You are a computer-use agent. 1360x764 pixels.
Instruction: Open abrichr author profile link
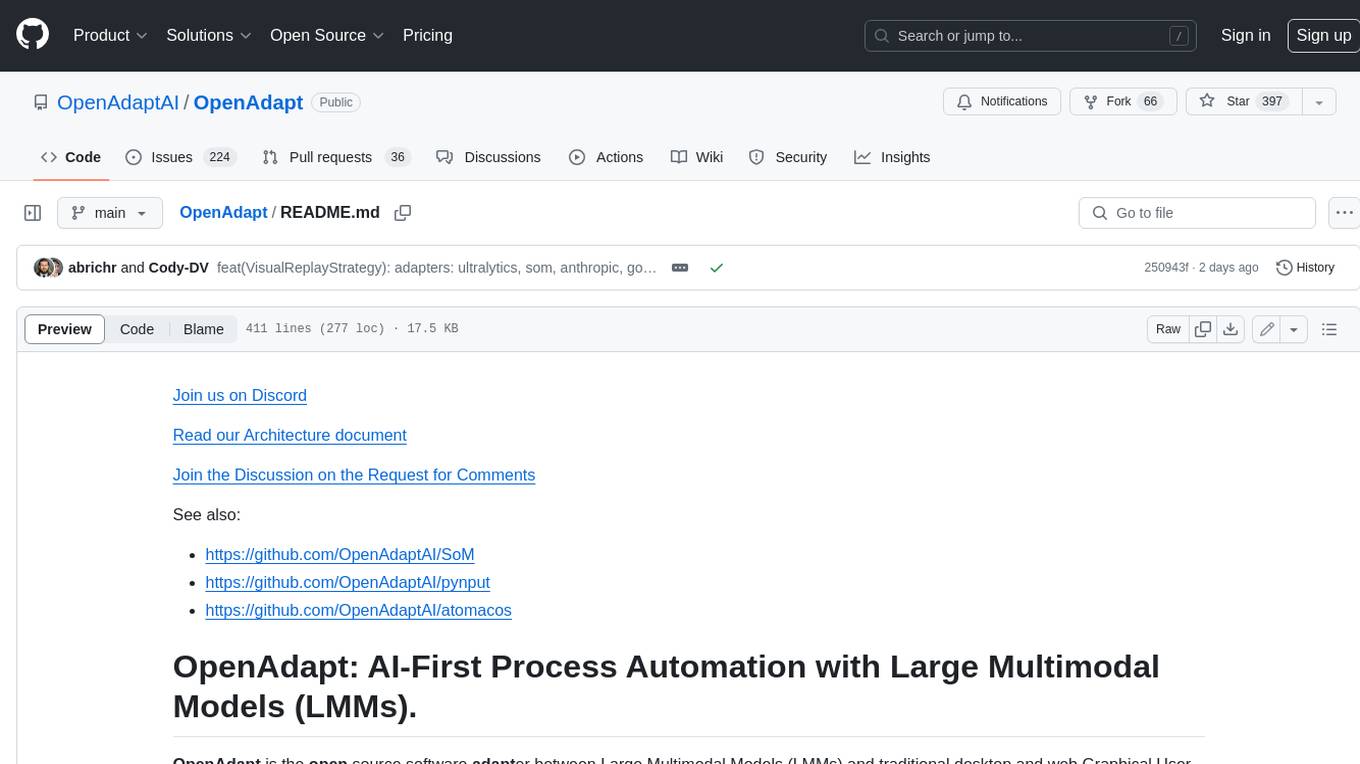[92, 268]
